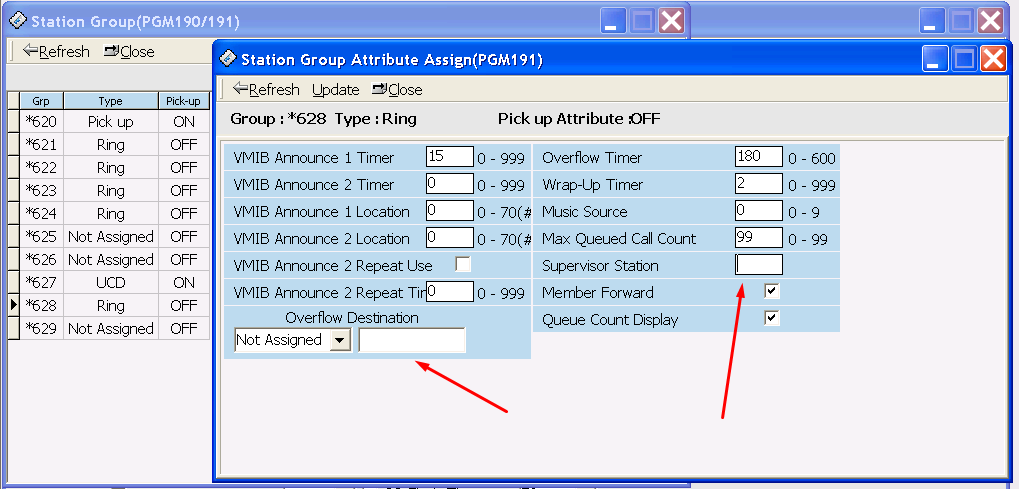Click Close in the PGM191 toolbar
The width and height of the screenshot is (1019, 489).
point(397,90)
